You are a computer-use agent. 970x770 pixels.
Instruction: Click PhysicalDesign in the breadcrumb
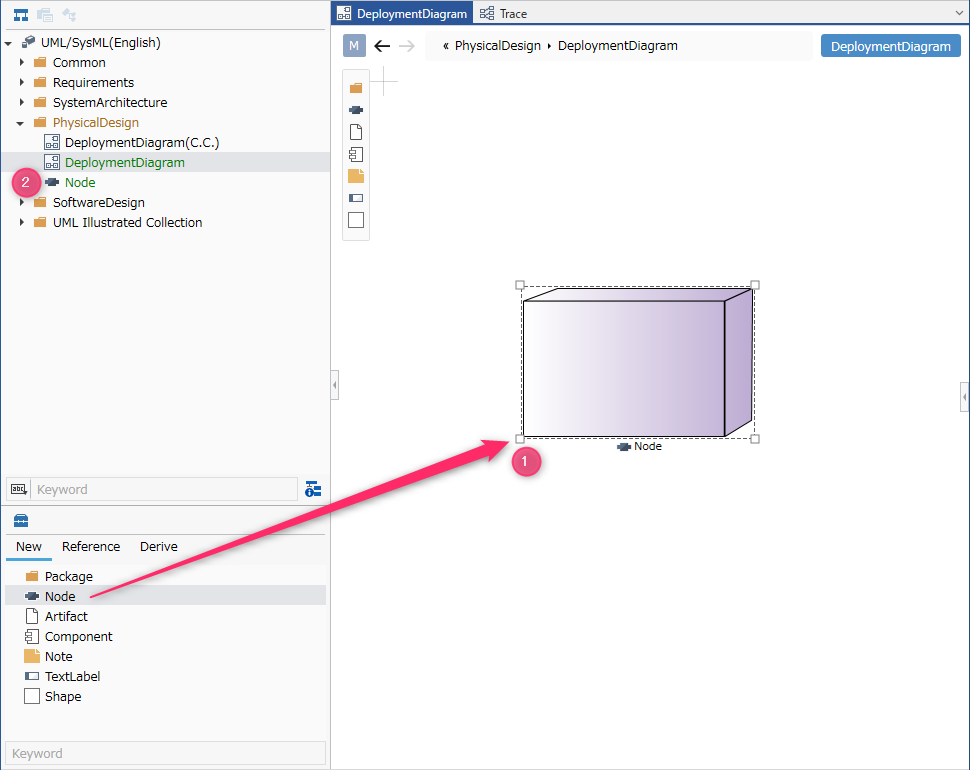497,46
